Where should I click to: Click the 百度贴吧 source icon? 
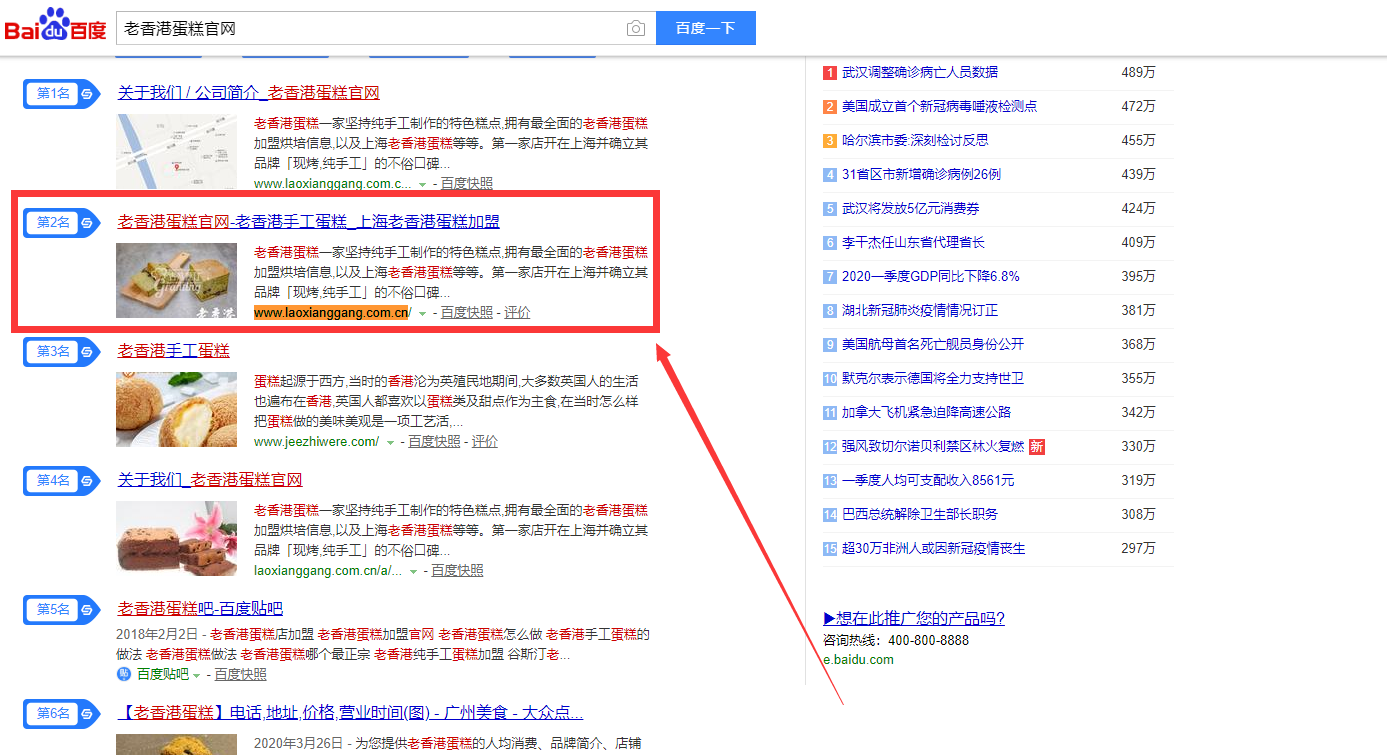[x=124, y=675]
